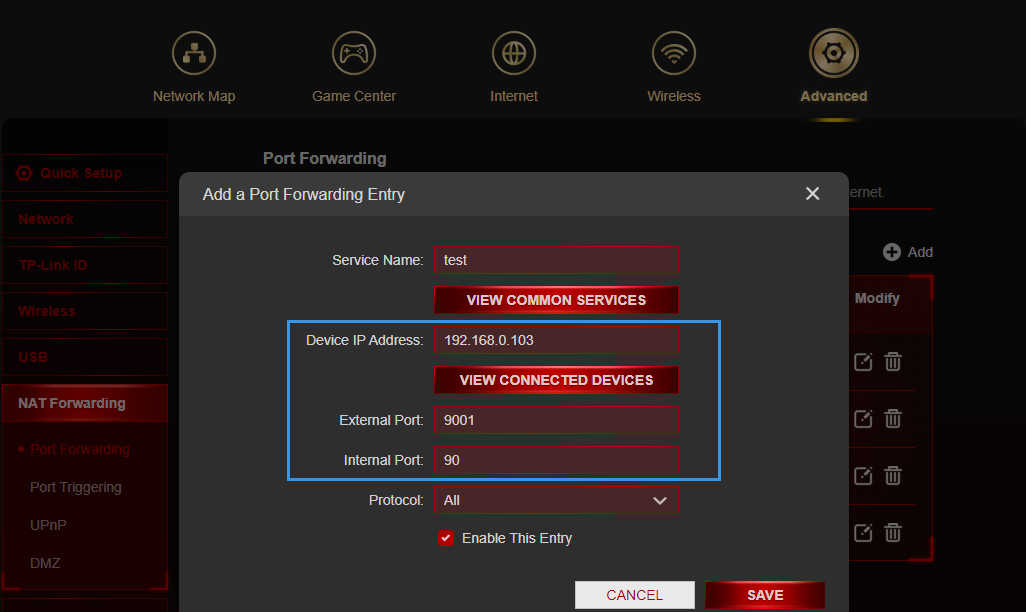Viewport: 1026px width, 612px height.
Task: Click the External Port field showing 9001
Action: pos(556,420)
